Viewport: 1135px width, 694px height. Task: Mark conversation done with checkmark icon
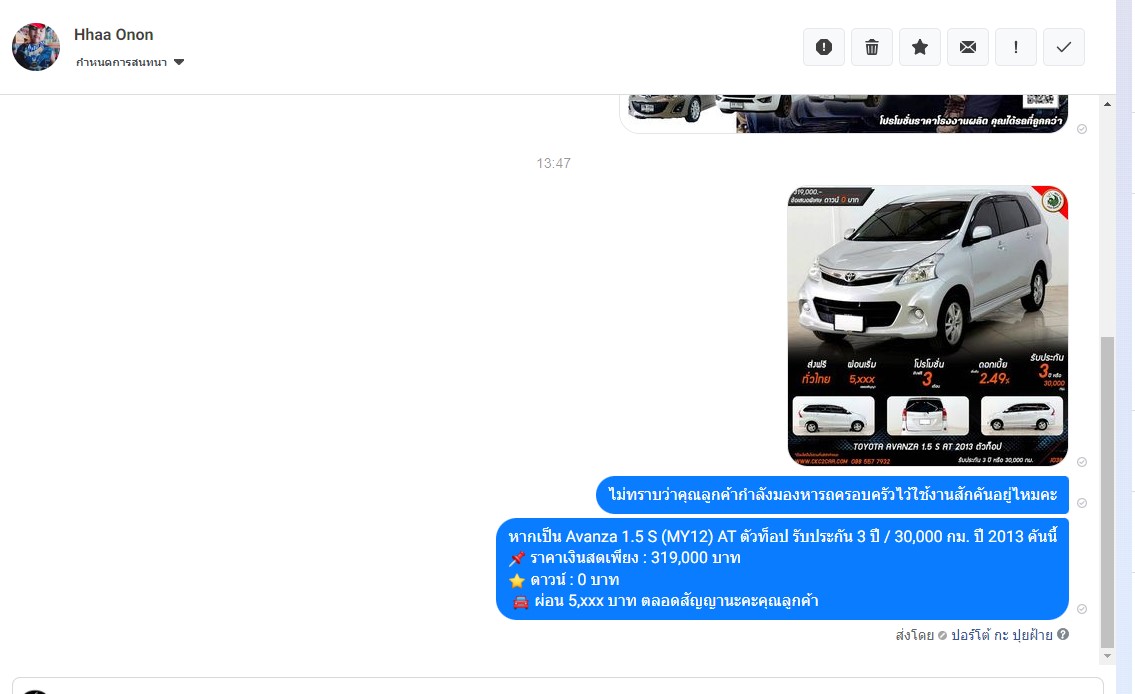(x=1064, y=47)
